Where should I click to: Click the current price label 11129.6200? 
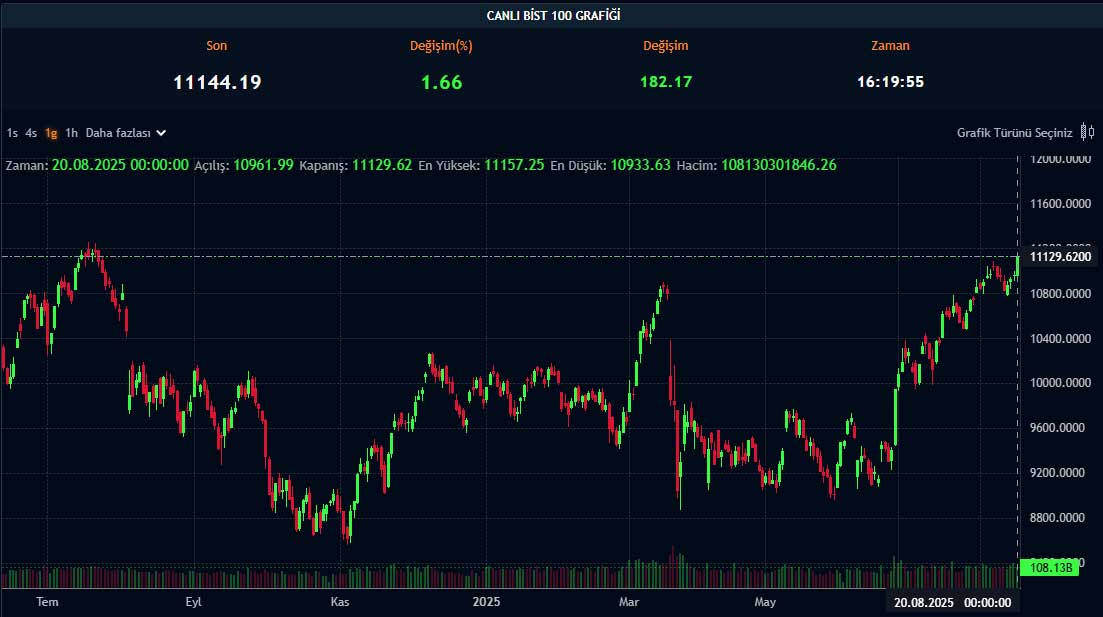pyautogui.click(x=1060, y=257)
